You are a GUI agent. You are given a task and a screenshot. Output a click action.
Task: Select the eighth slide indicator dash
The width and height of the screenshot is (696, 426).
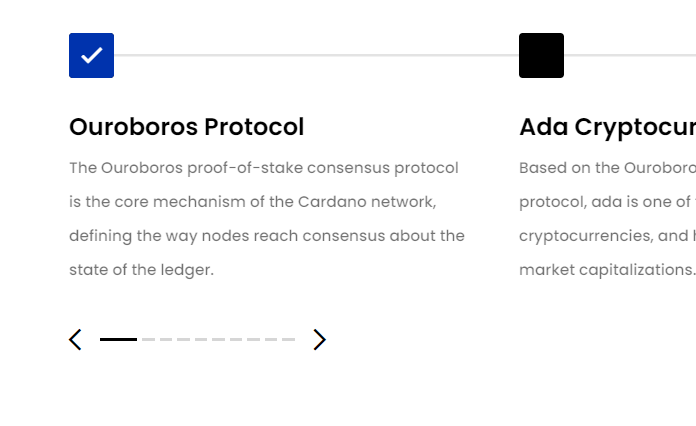click(x=253, y=339)
